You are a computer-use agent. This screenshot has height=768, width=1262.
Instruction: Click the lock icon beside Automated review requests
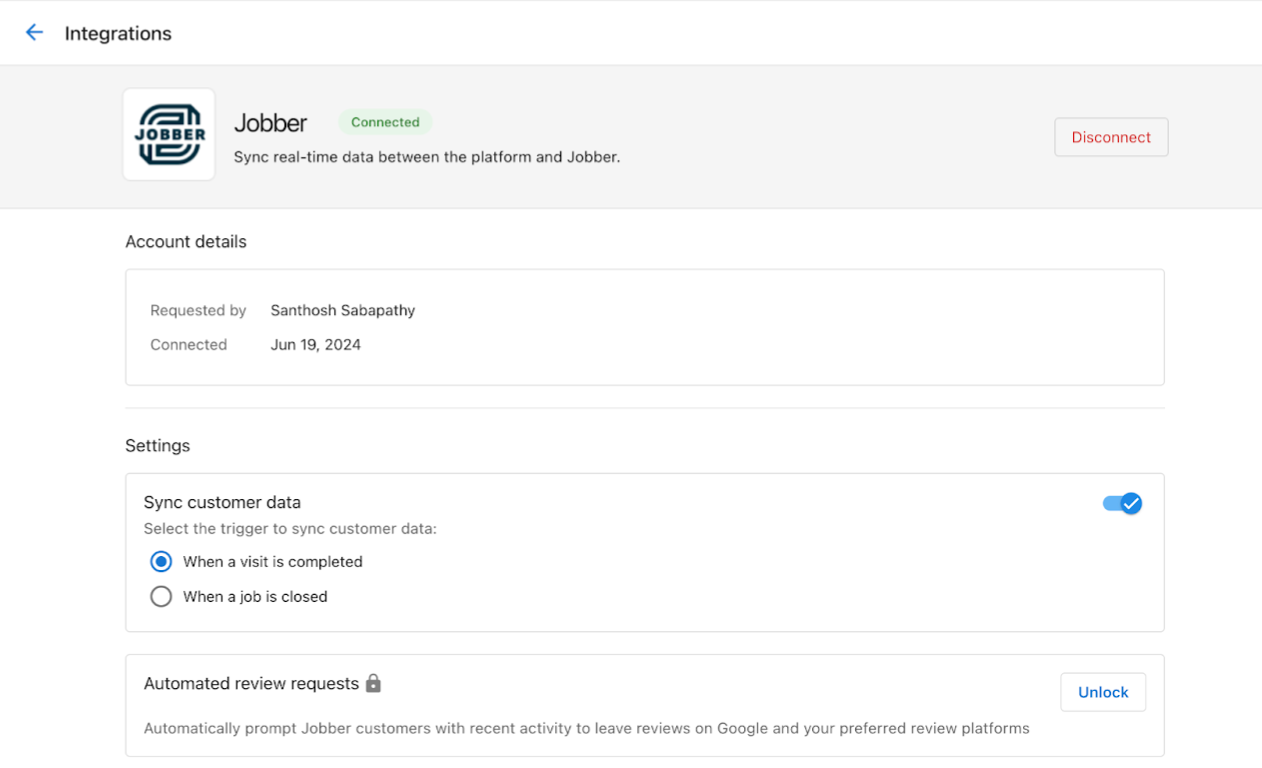[x=375, y=683]
